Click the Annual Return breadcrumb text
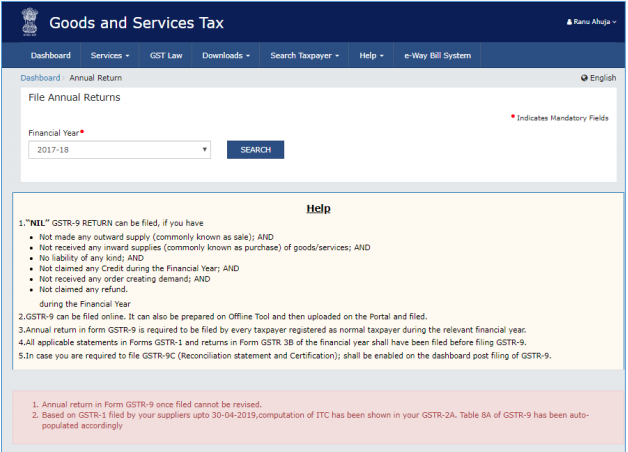The width and height of the screenshot is (628, 452). (96, 78)
